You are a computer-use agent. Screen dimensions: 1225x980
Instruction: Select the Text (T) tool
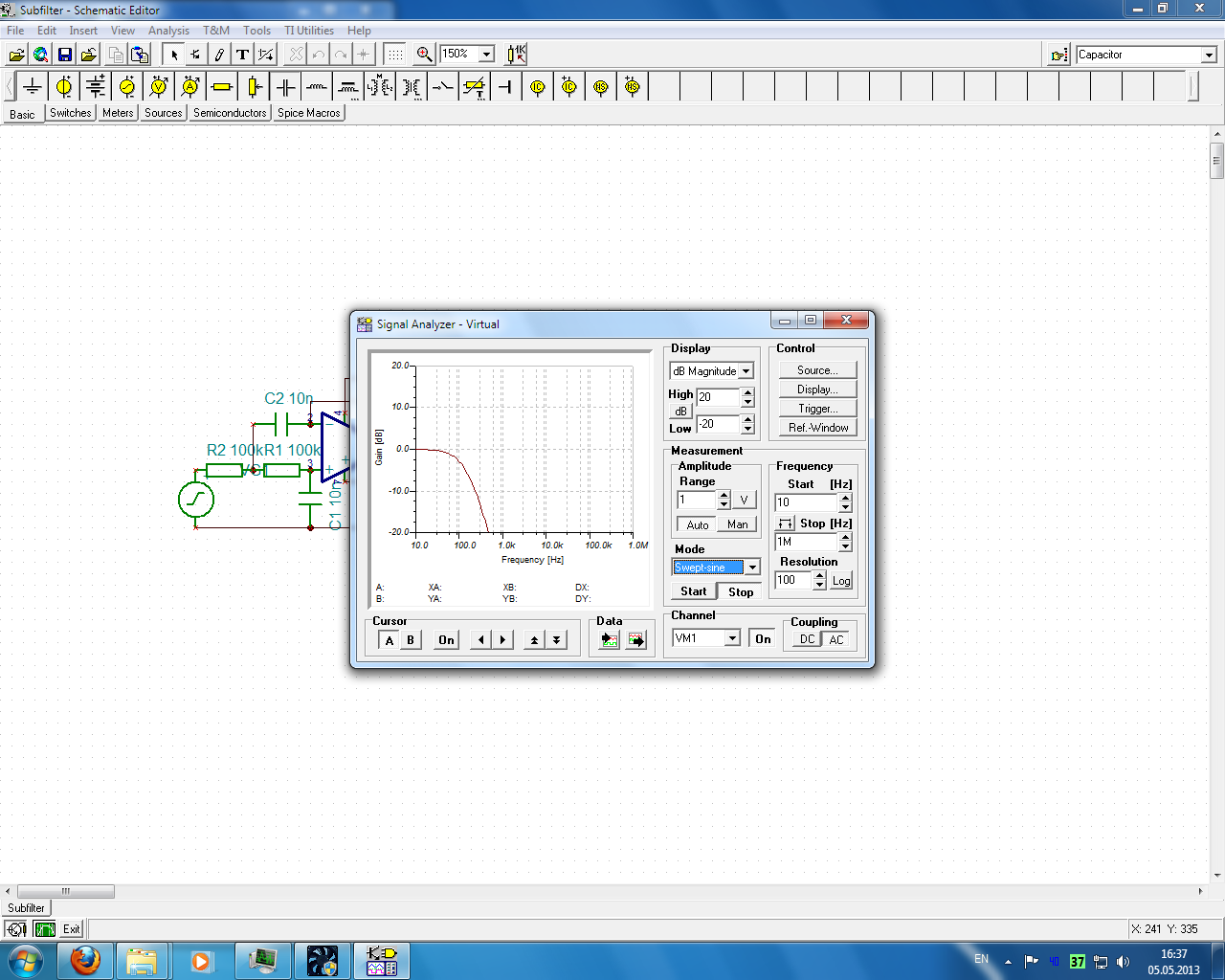[x=242, y=55]
